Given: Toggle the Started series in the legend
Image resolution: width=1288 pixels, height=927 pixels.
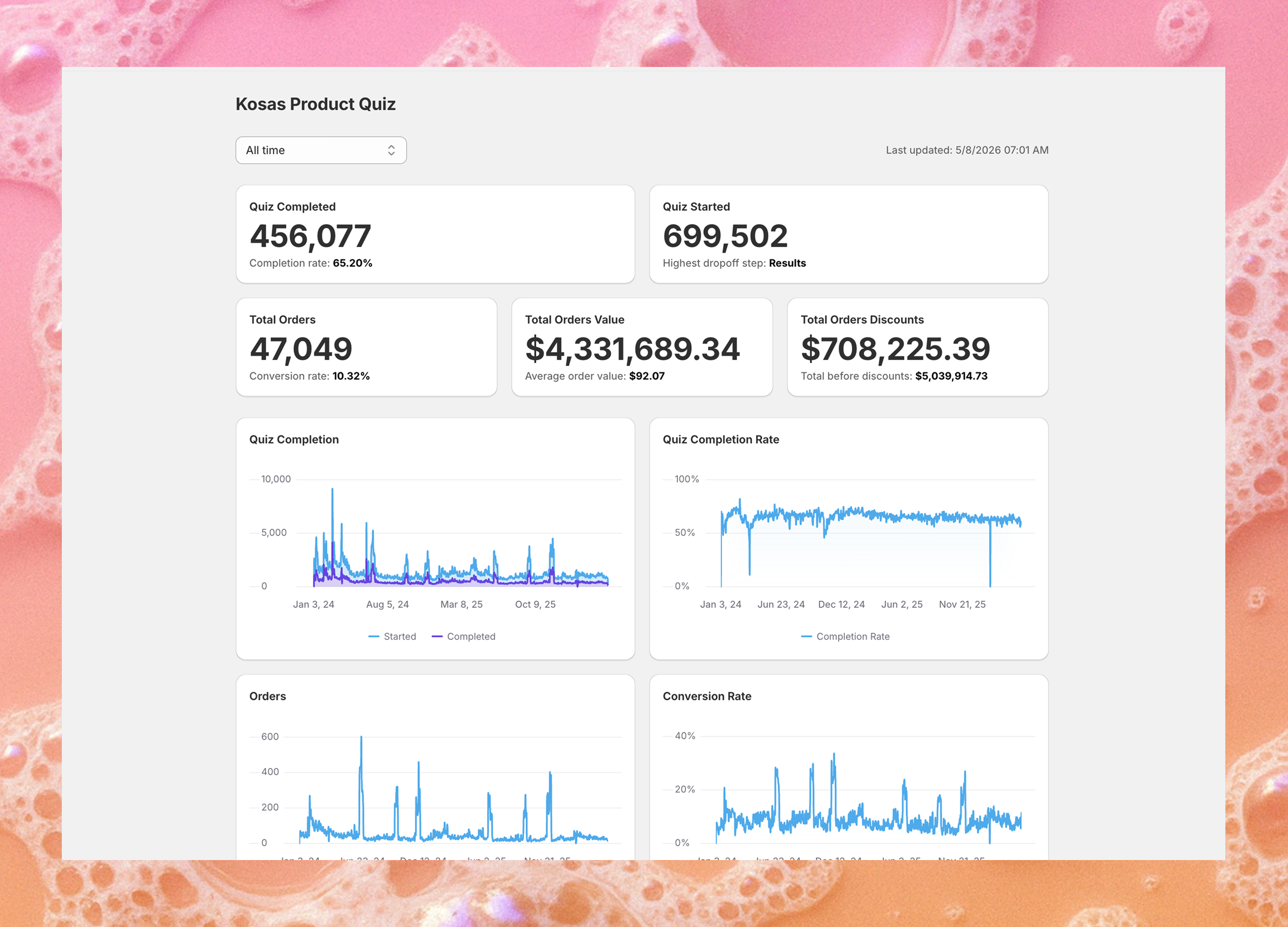Looking at the screenshot, I should (392, 636).
